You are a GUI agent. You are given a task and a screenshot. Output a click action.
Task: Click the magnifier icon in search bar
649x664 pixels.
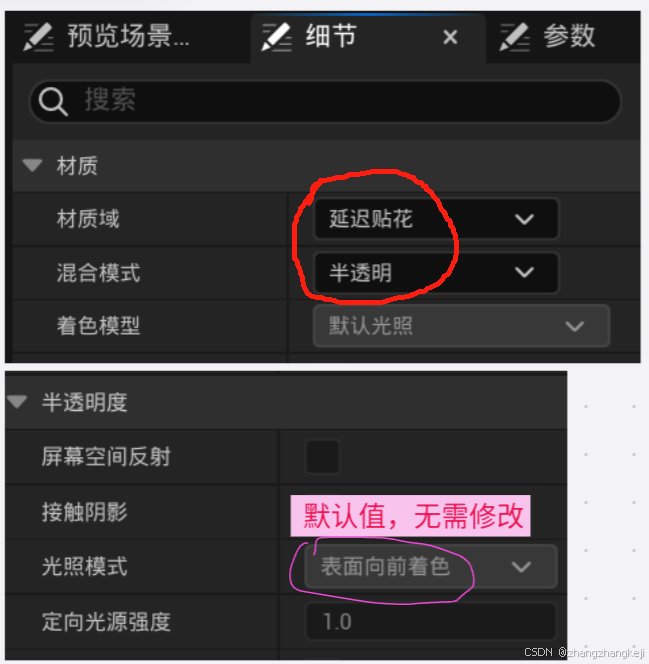click(53, 102)
